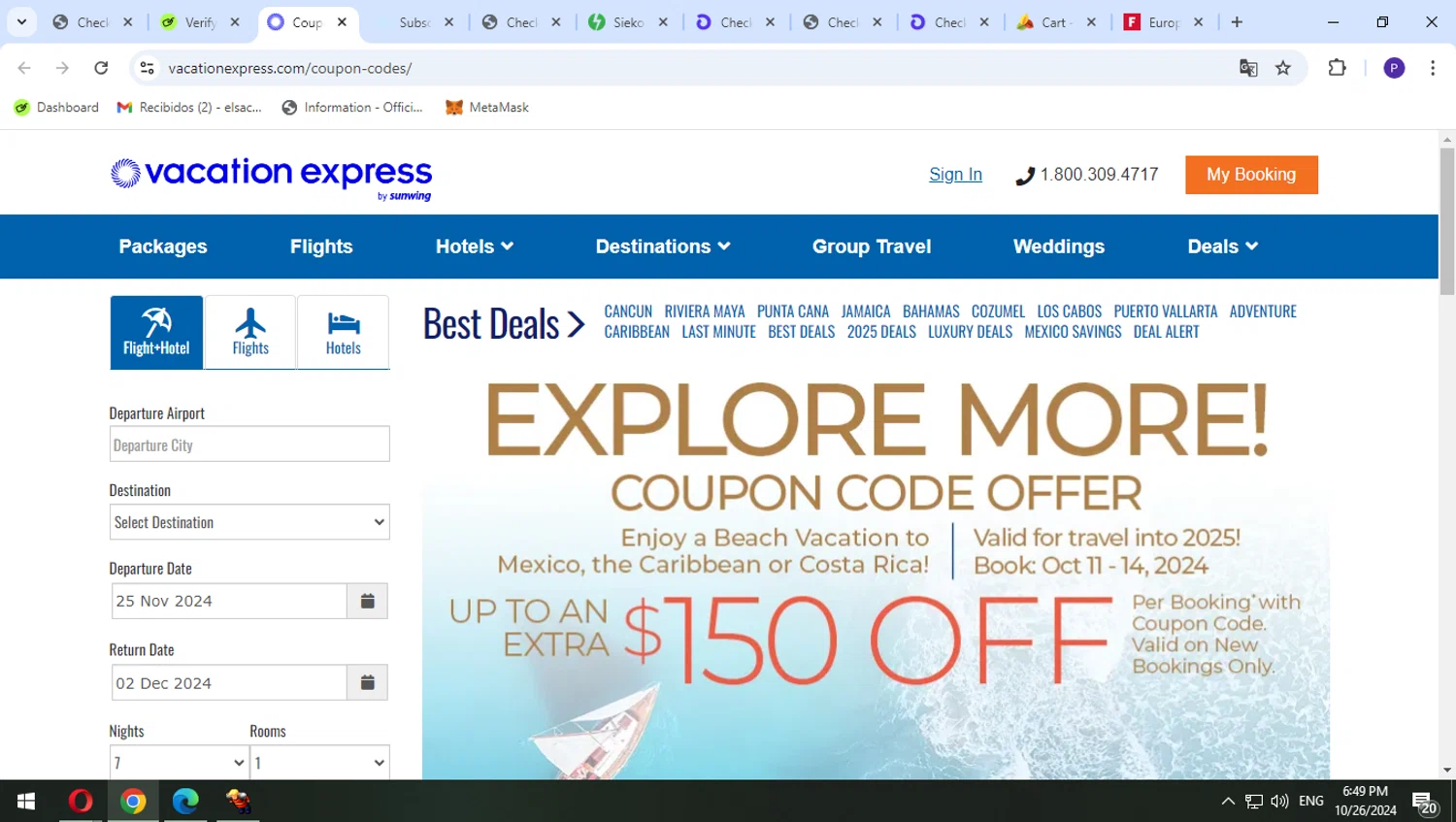Image resolution: width=1456 pixels, height=822 pixels.
Task: Open the Return Date calendar icon
Action: [x=367, y=682]
